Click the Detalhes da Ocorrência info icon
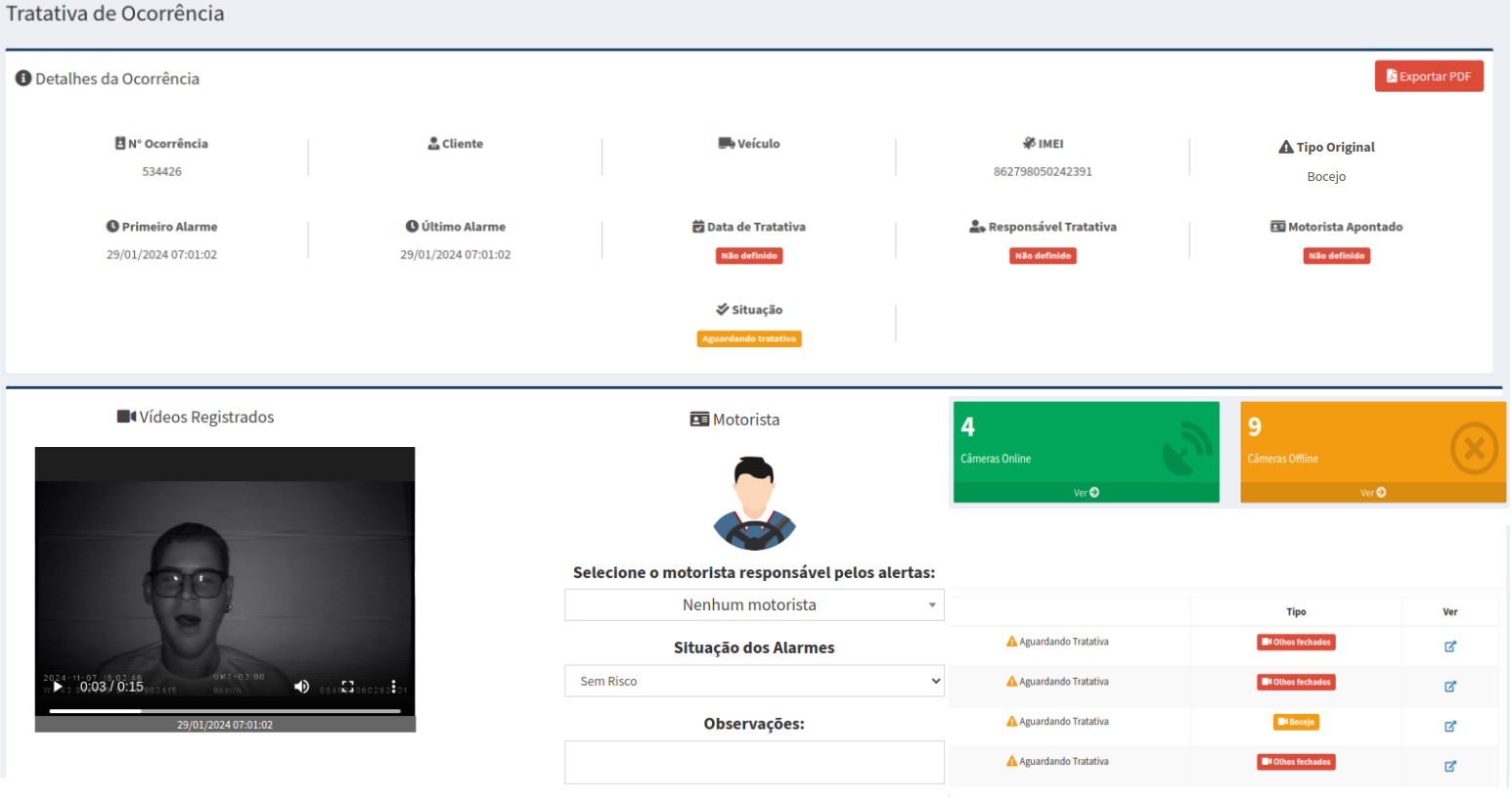Screen dimensions: 1512x802 click(23, 78)
